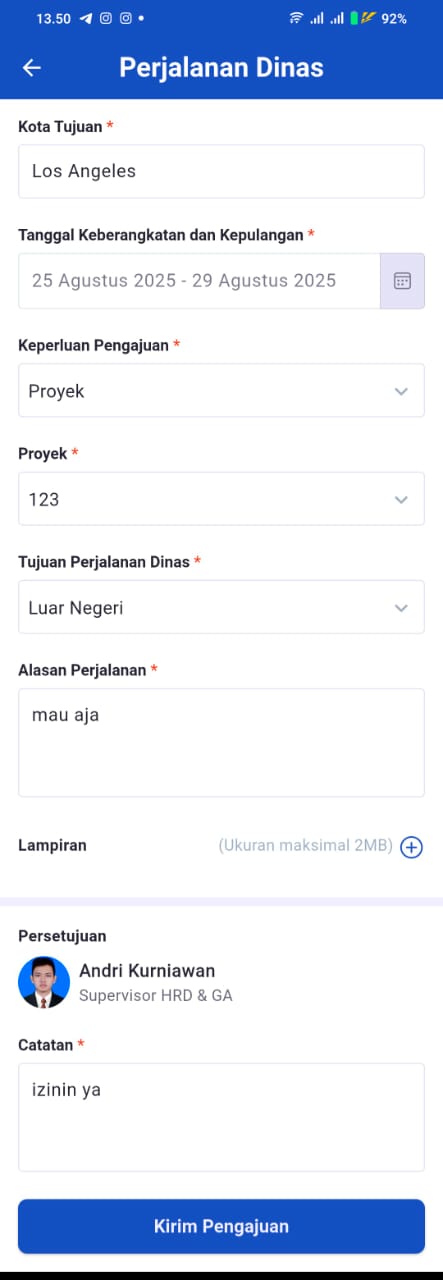443x1280 pixels.
Task: Edit the Catatan notes text area
Action: coord(221,1117)
